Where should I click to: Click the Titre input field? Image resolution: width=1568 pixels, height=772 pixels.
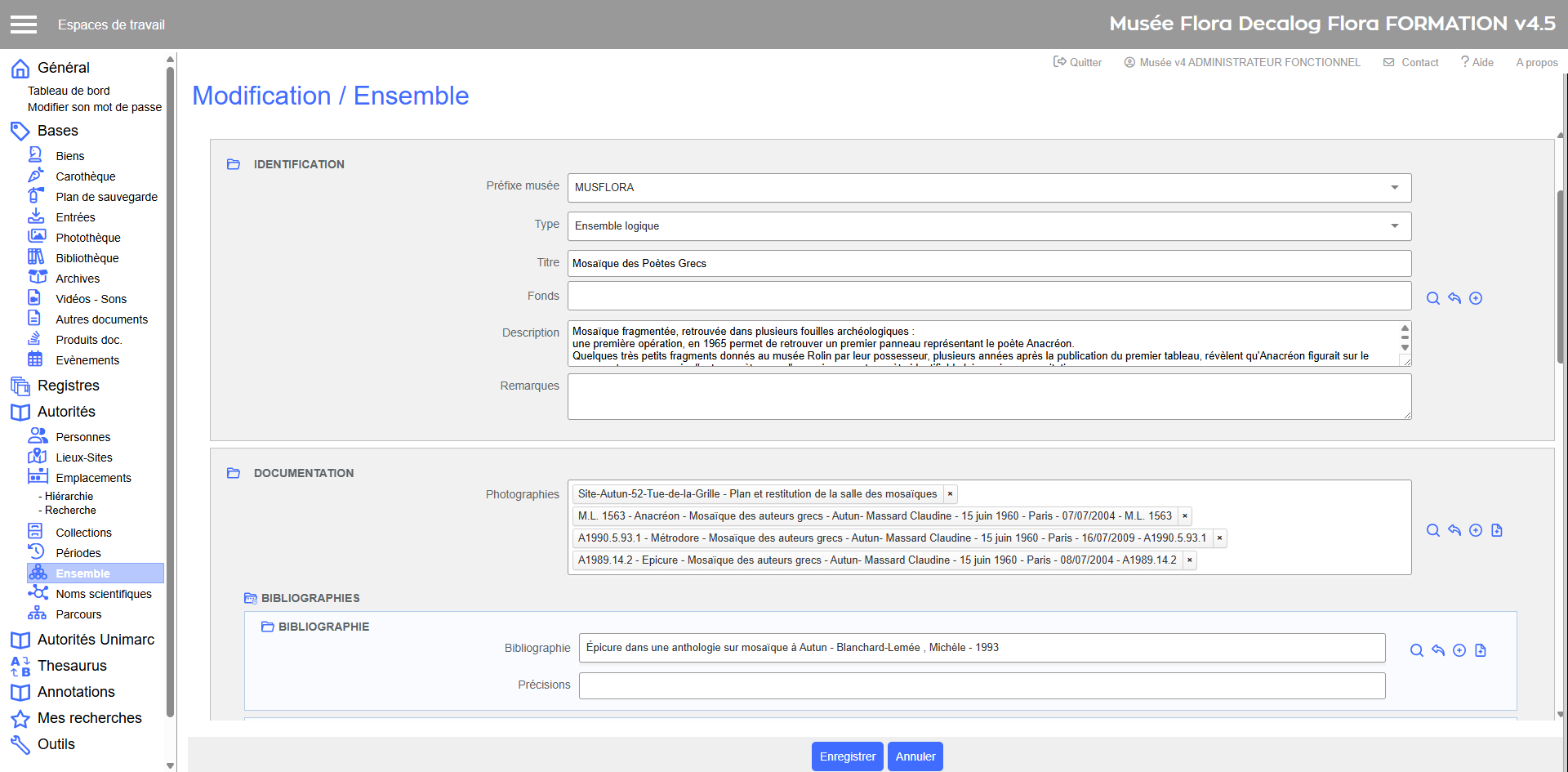click(988, 263)
